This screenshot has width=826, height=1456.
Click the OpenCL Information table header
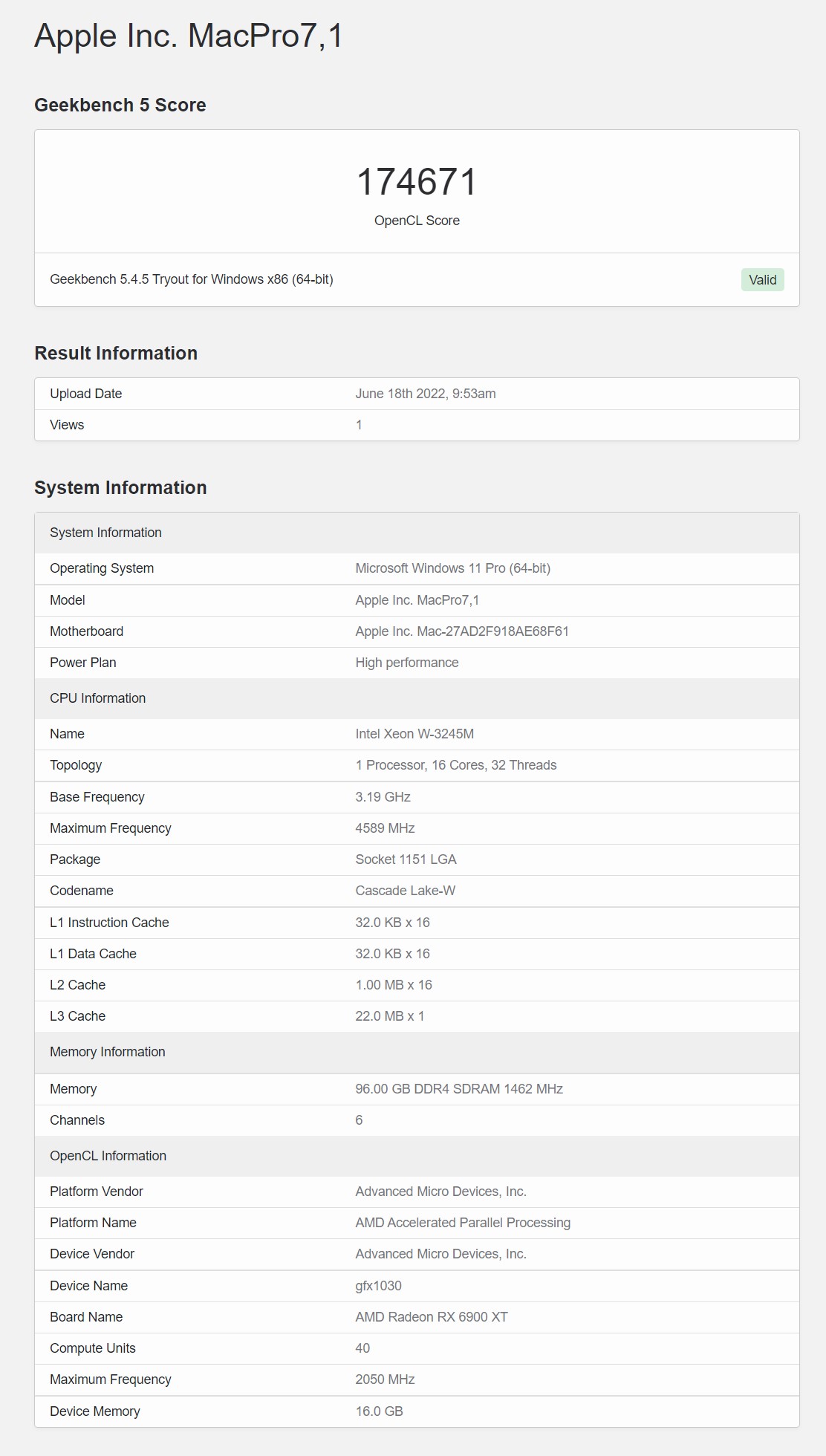(417, 1156)
